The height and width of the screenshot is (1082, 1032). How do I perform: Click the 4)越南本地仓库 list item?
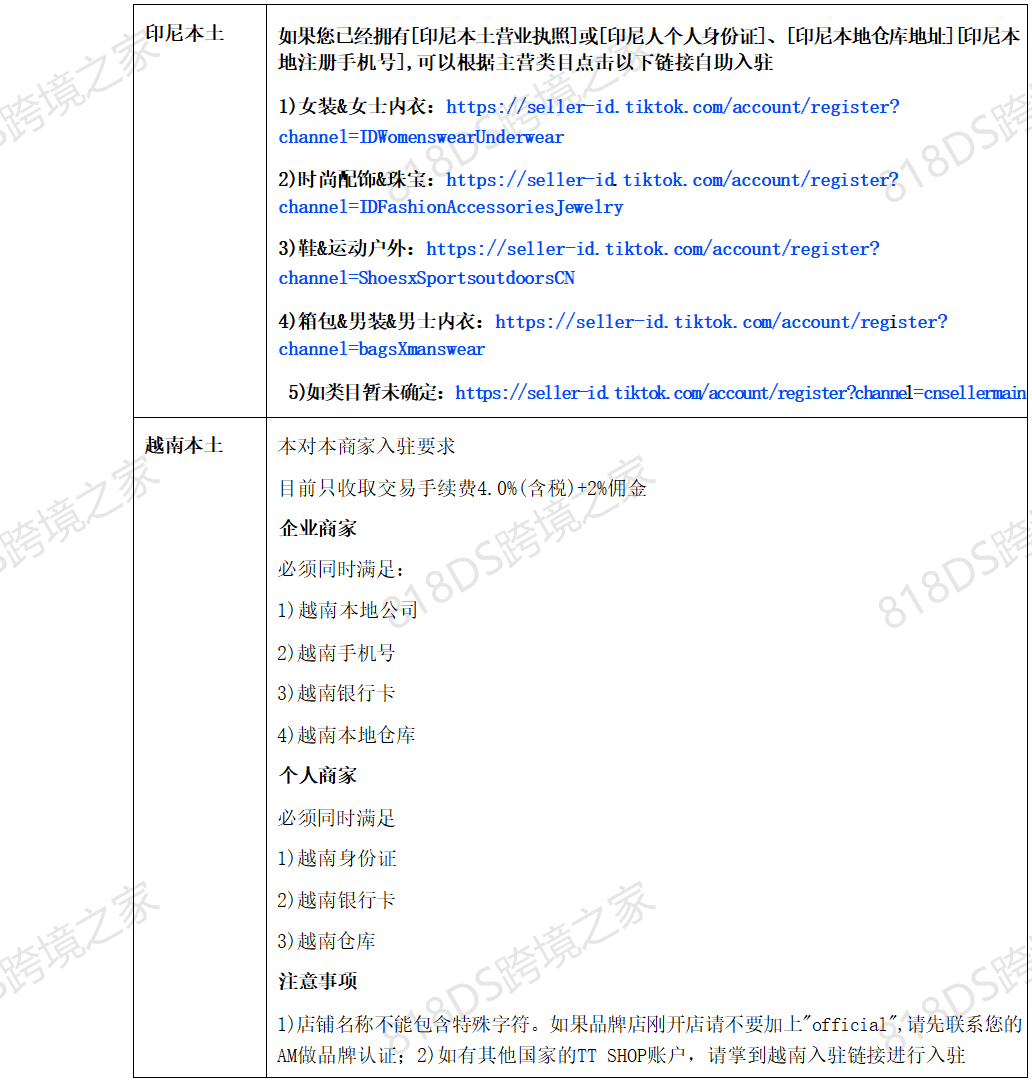(x=346, y=735)
